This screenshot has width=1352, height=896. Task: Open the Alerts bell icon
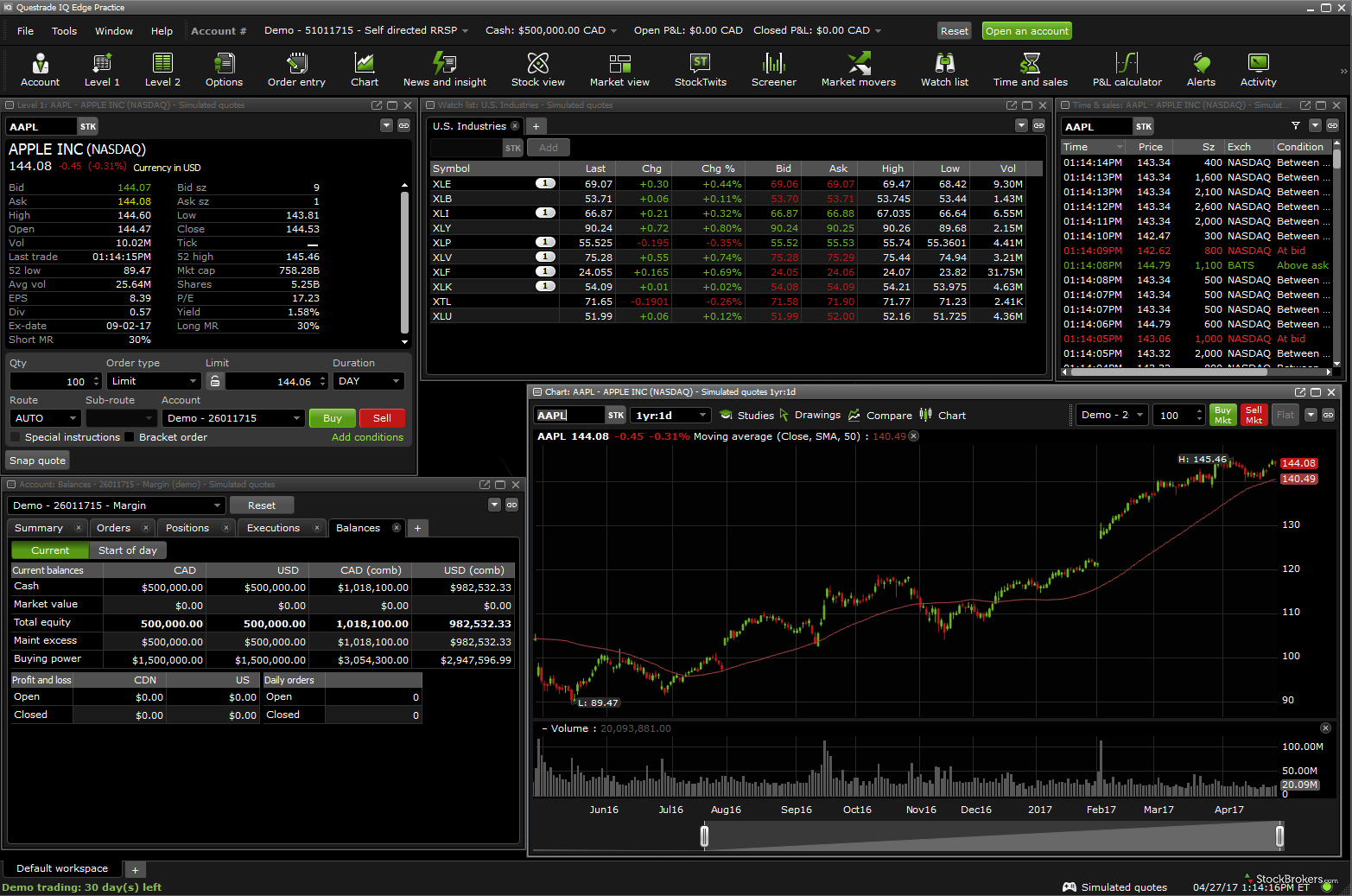coord(1201,70)
